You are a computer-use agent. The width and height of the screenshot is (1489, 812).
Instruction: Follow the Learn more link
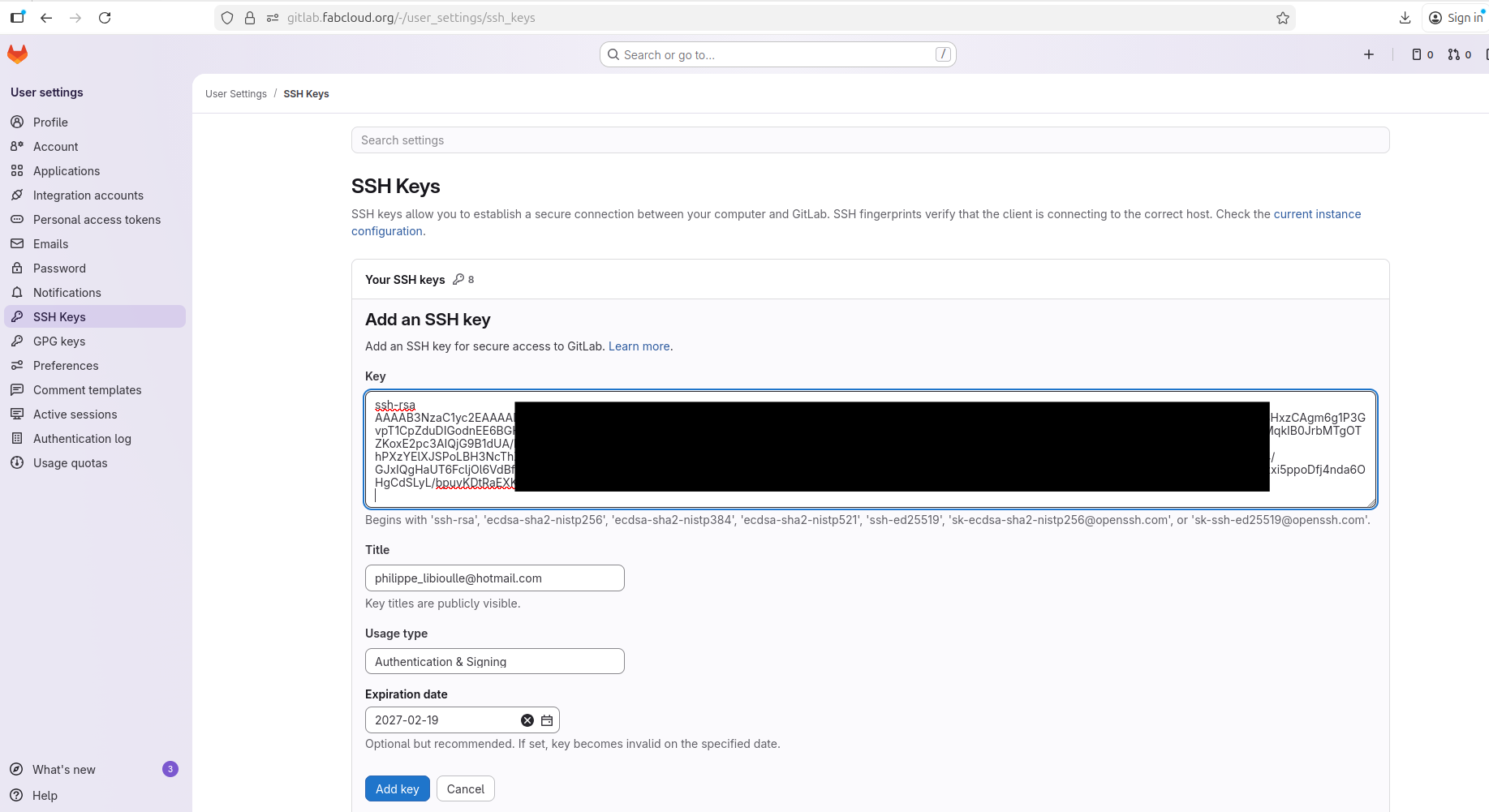click(x=639, y=346)
